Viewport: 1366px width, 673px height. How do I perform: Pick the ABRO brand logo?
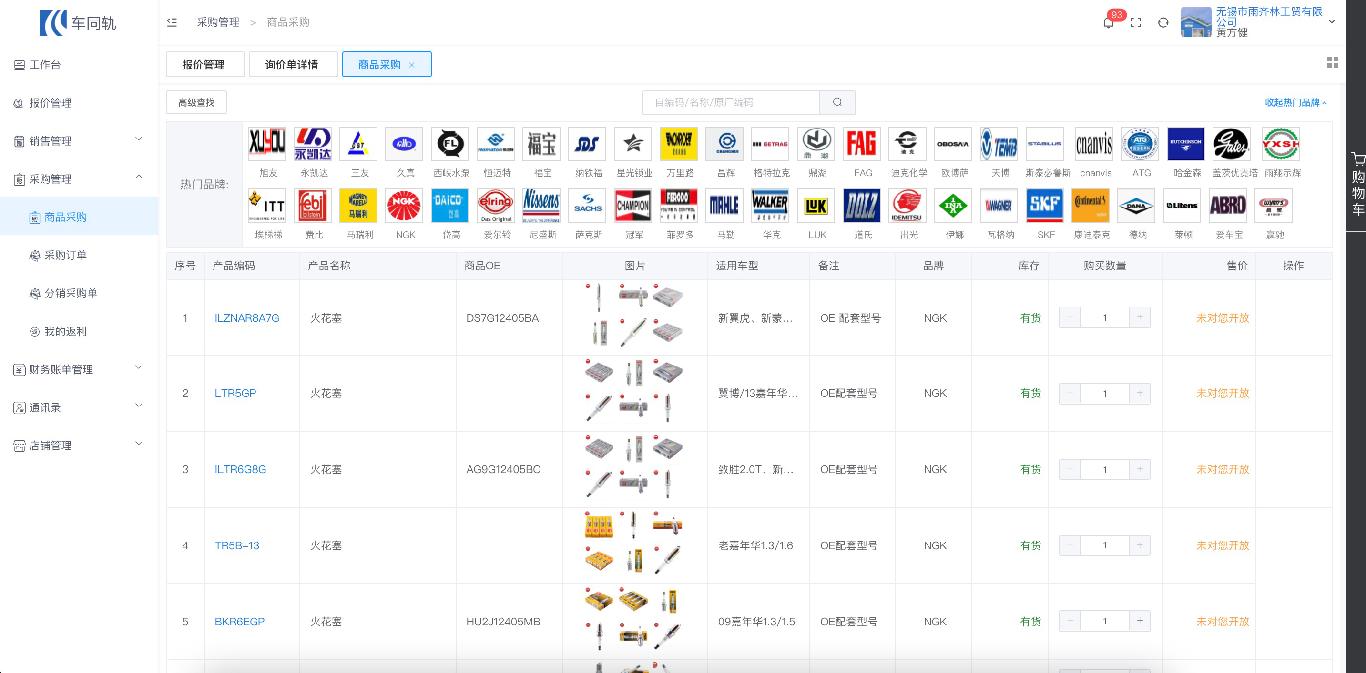1227,205
